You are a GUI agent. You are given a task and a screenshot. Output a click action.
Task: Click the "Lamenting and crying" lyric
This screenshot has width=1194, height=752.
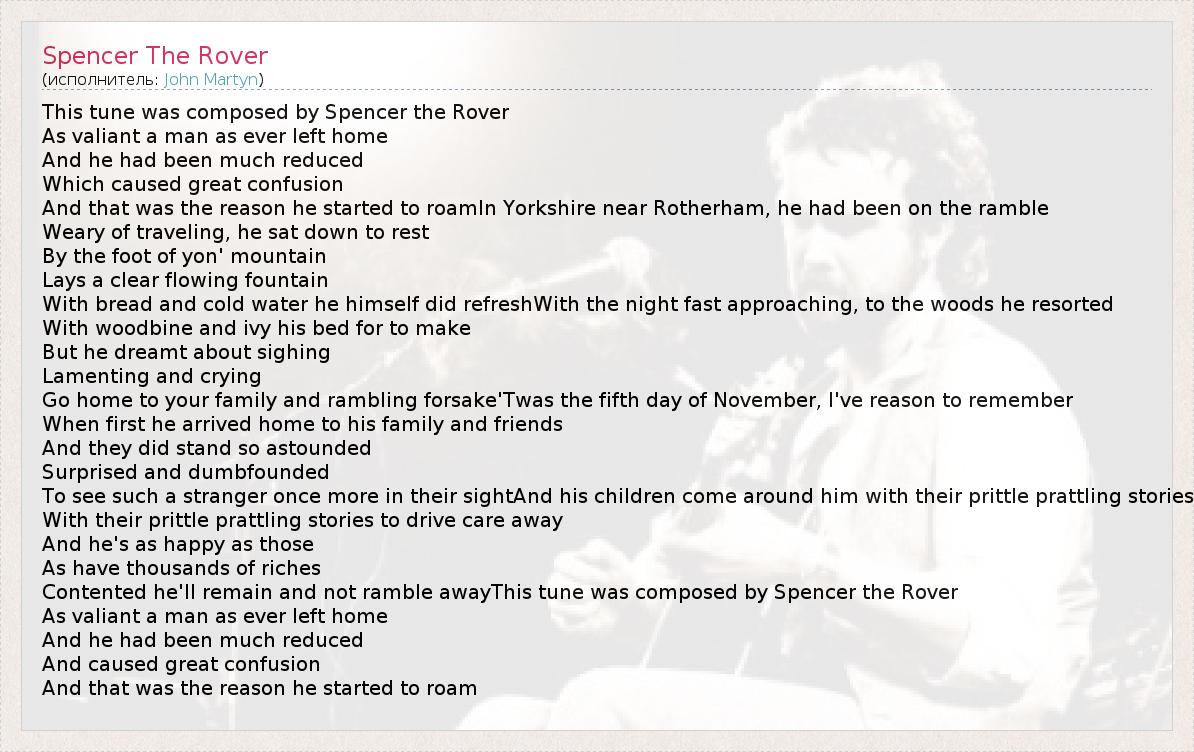click(x=151, y=376)
